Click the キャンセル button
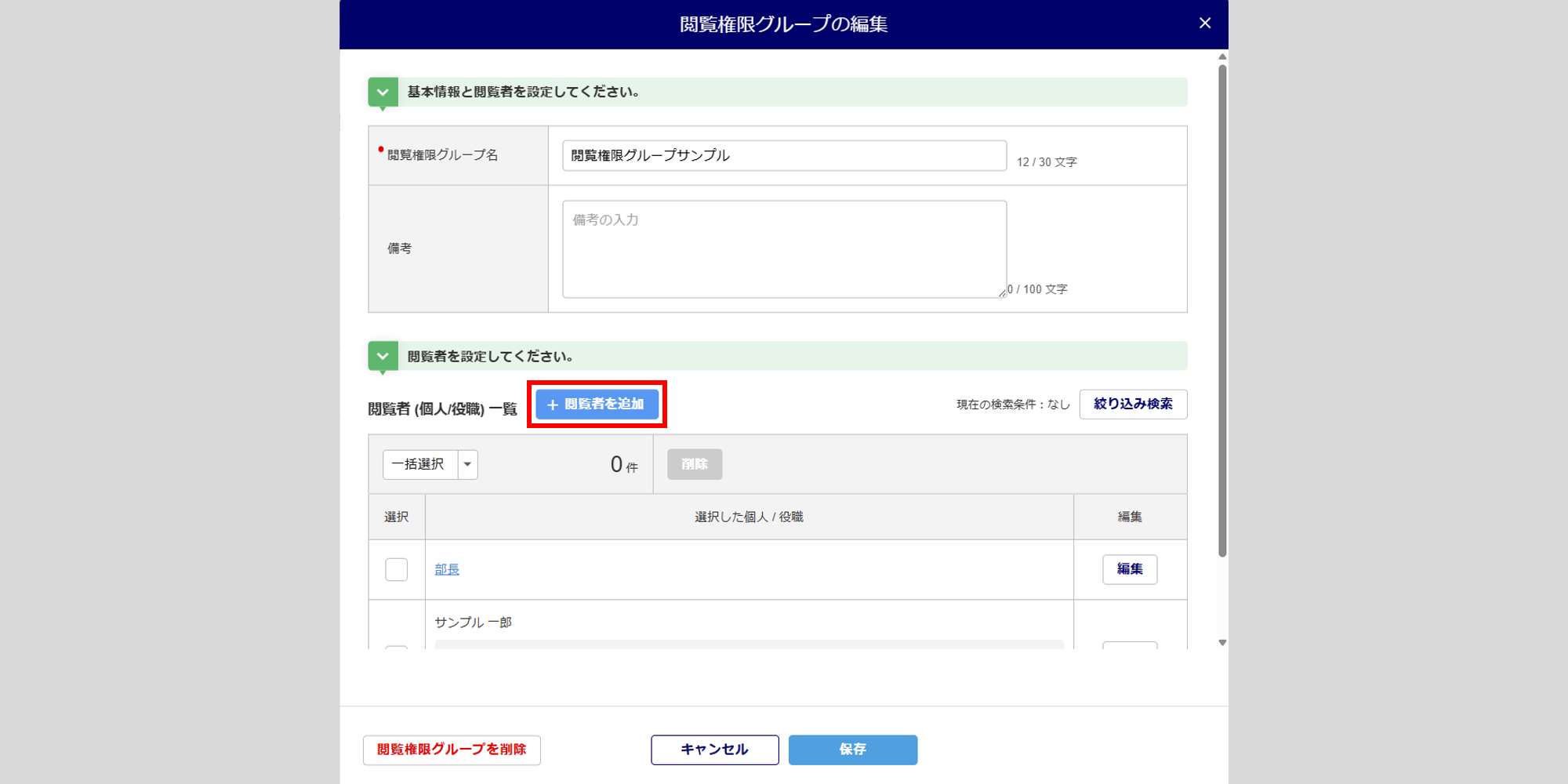The image size is (1568, 784). pyautogui.click(x=714, y=750)
